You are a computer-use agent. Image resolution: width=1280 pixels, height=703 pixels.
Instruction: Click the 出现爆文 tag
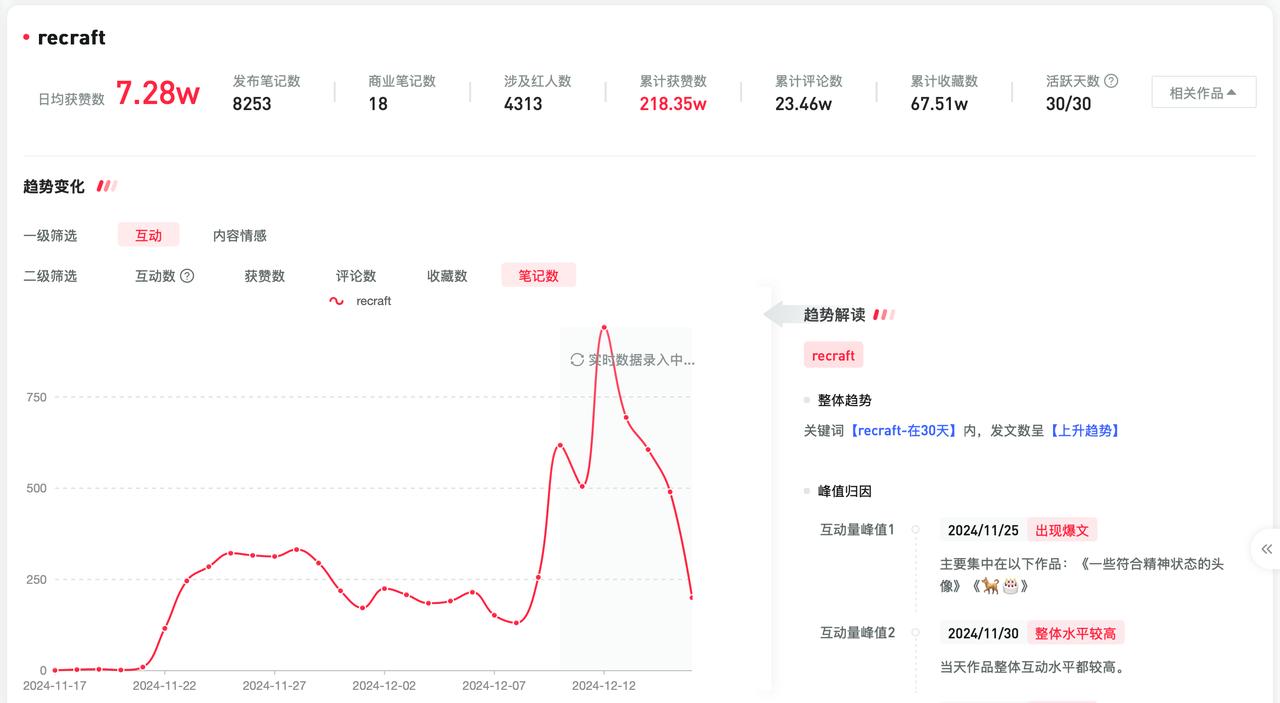coord(1062,530)
